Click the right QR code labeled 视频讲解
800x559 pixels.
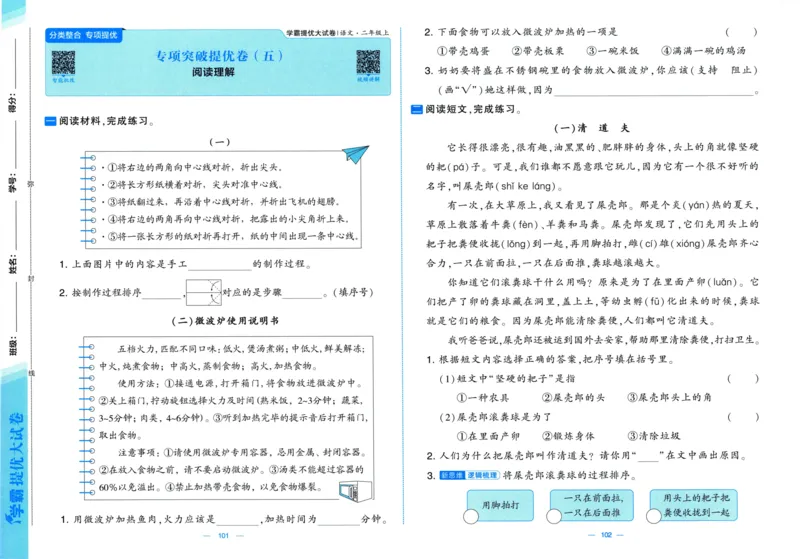[368, 63]
